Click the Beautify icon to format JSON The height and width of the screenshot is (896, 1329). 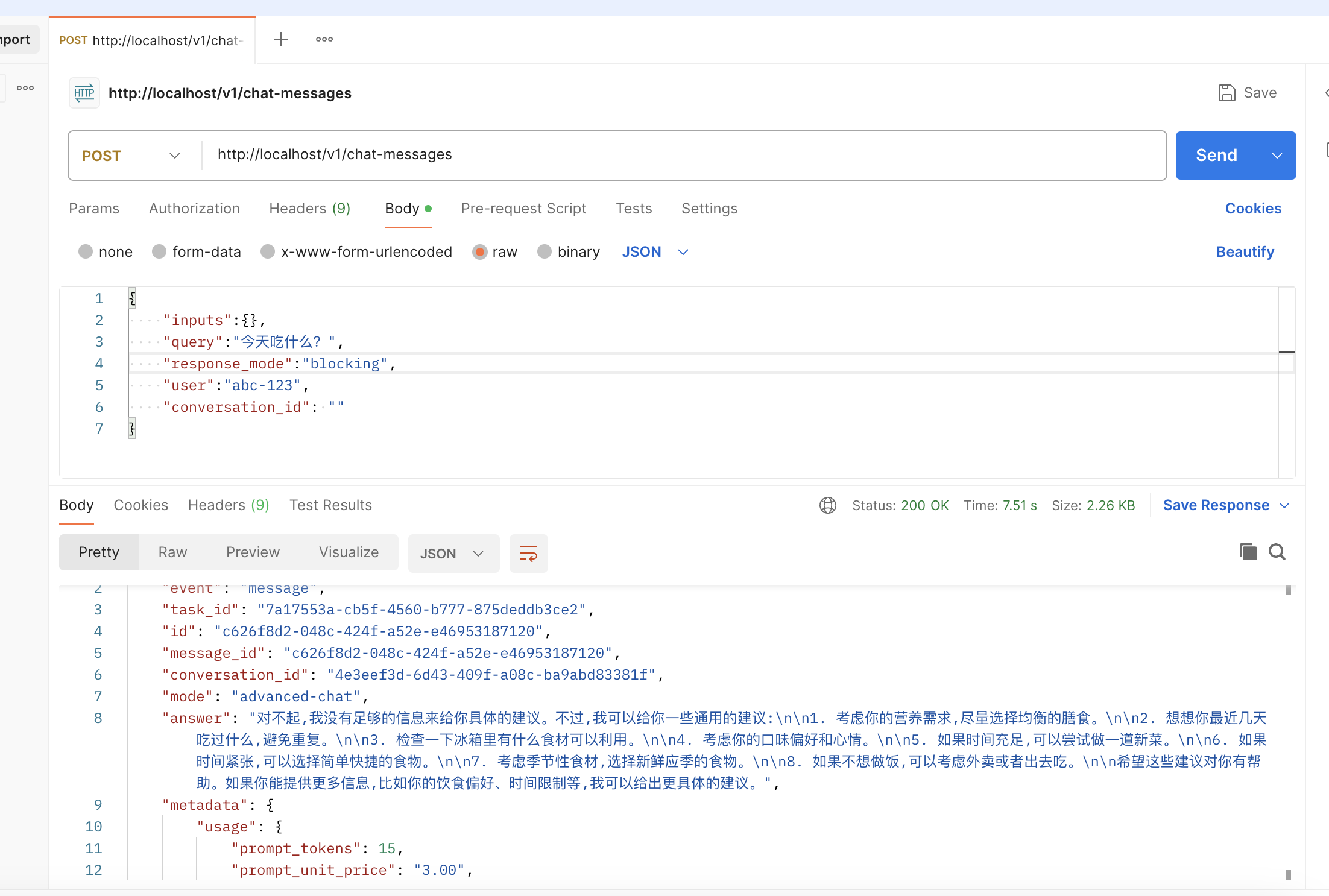(x=1245, y=251)
